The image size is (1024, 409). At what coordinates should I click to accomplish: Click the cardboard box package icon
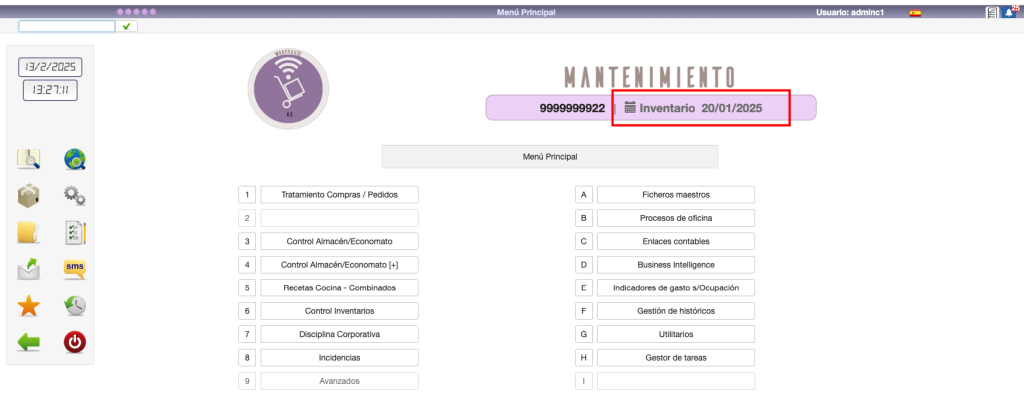[29, 196]
